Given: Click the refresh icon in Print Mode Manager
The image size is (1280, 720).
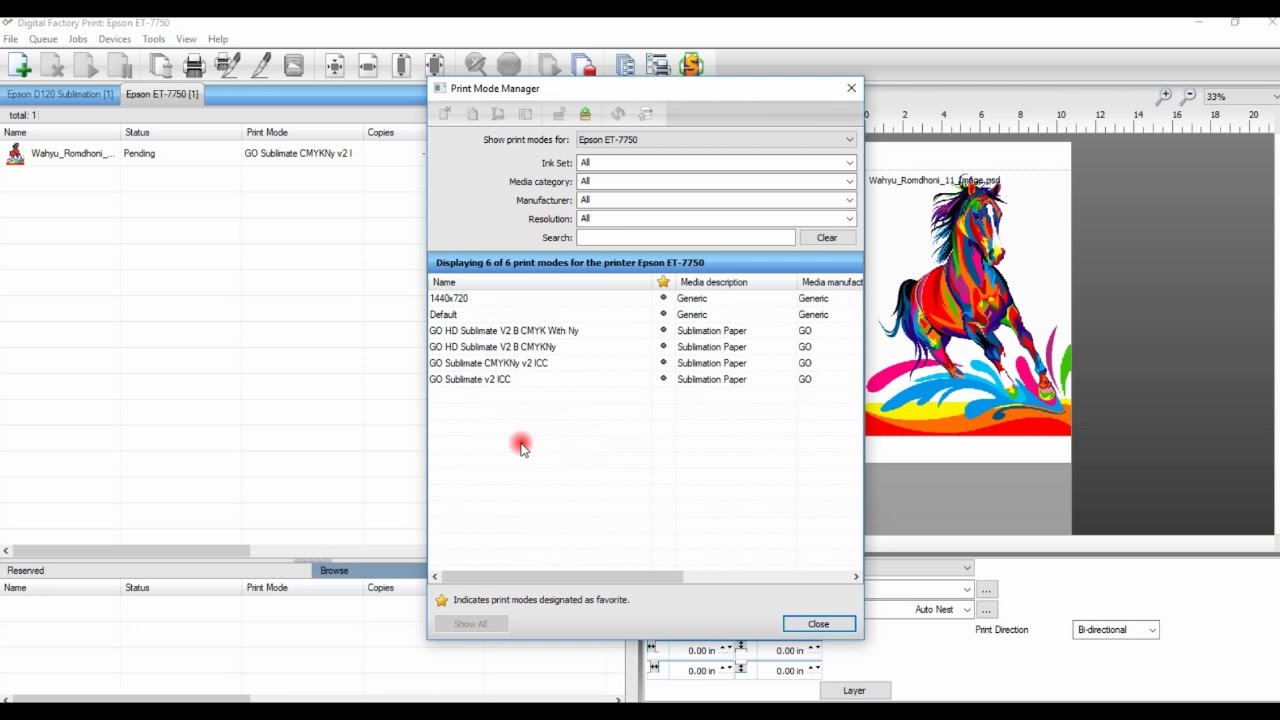Looking at the screenshot, I should coord(618,114).
